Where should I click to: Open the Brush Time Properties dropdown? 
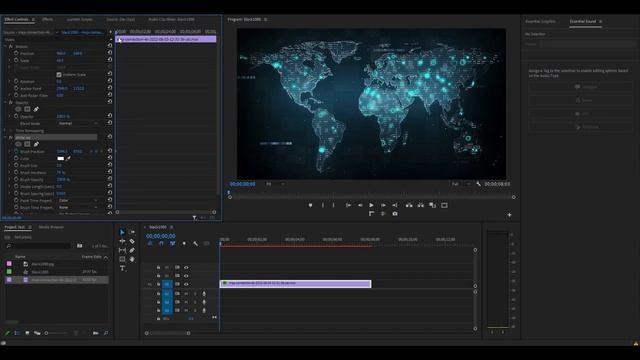pos(78,207)
